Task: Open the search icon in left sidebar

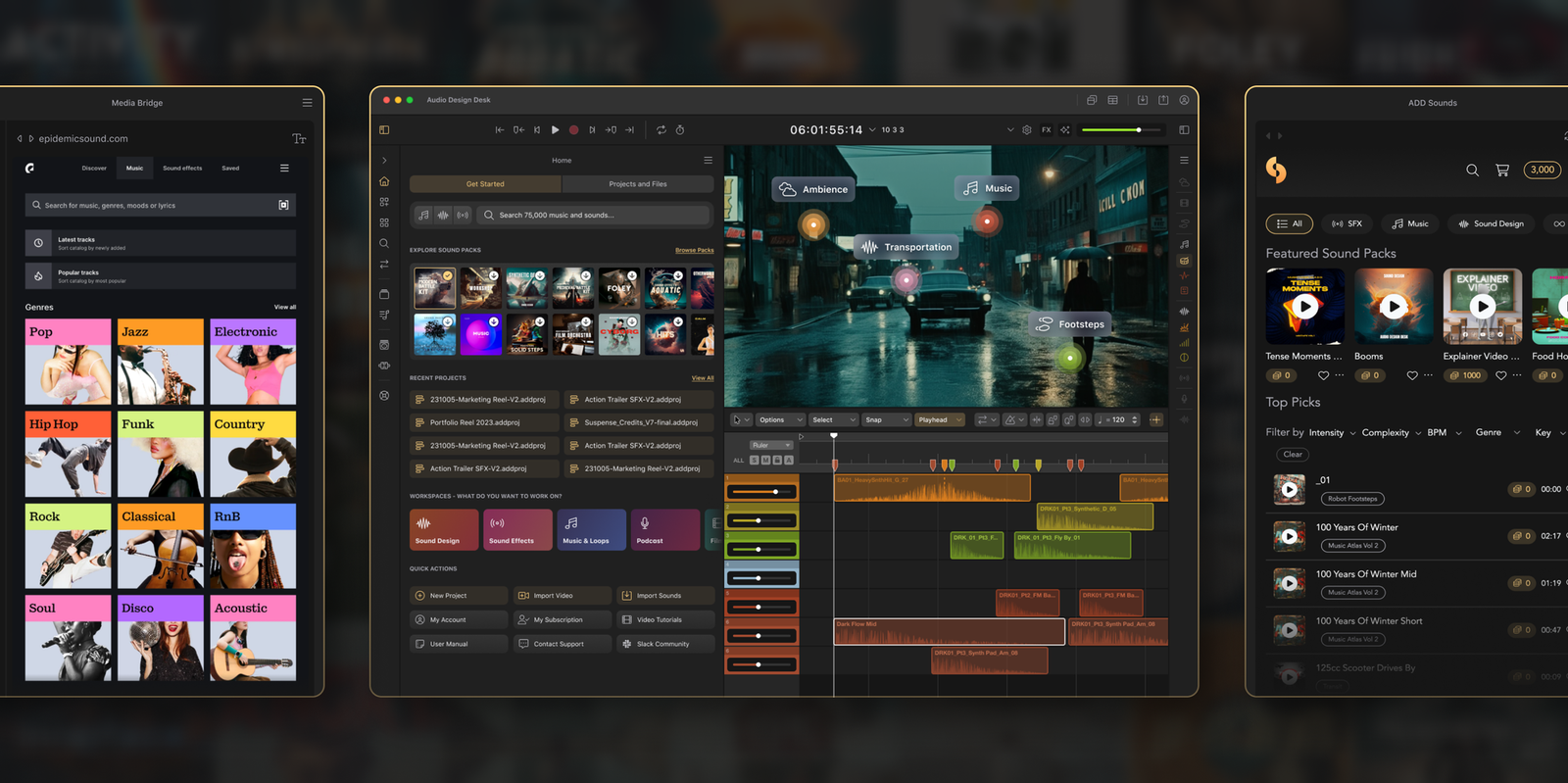Action: coord(384,243)
